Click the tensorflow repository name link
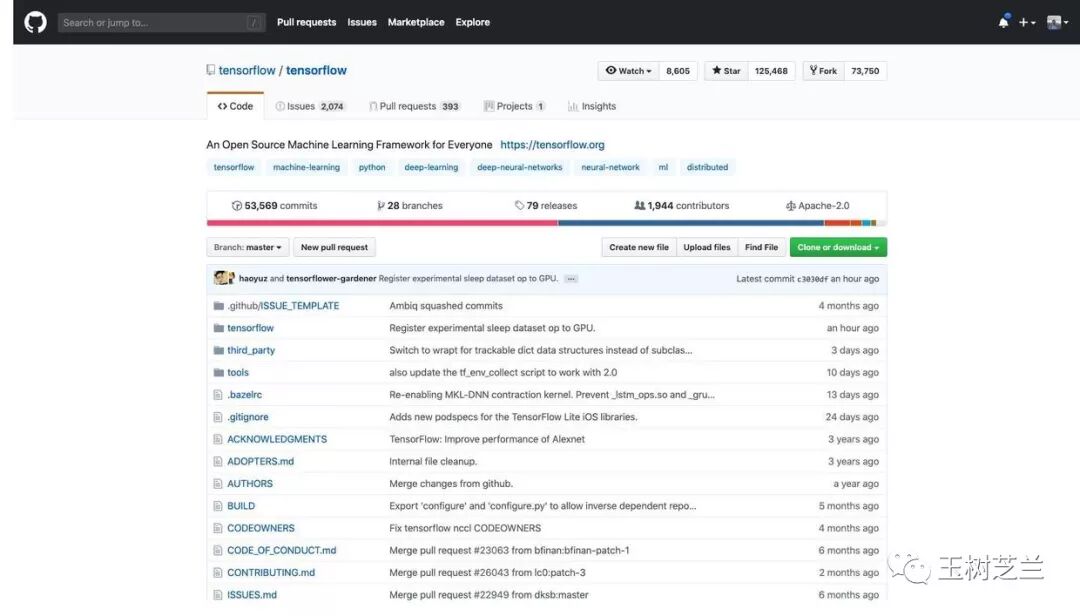This screenshot has height=616, width=1080. [316, 70]
